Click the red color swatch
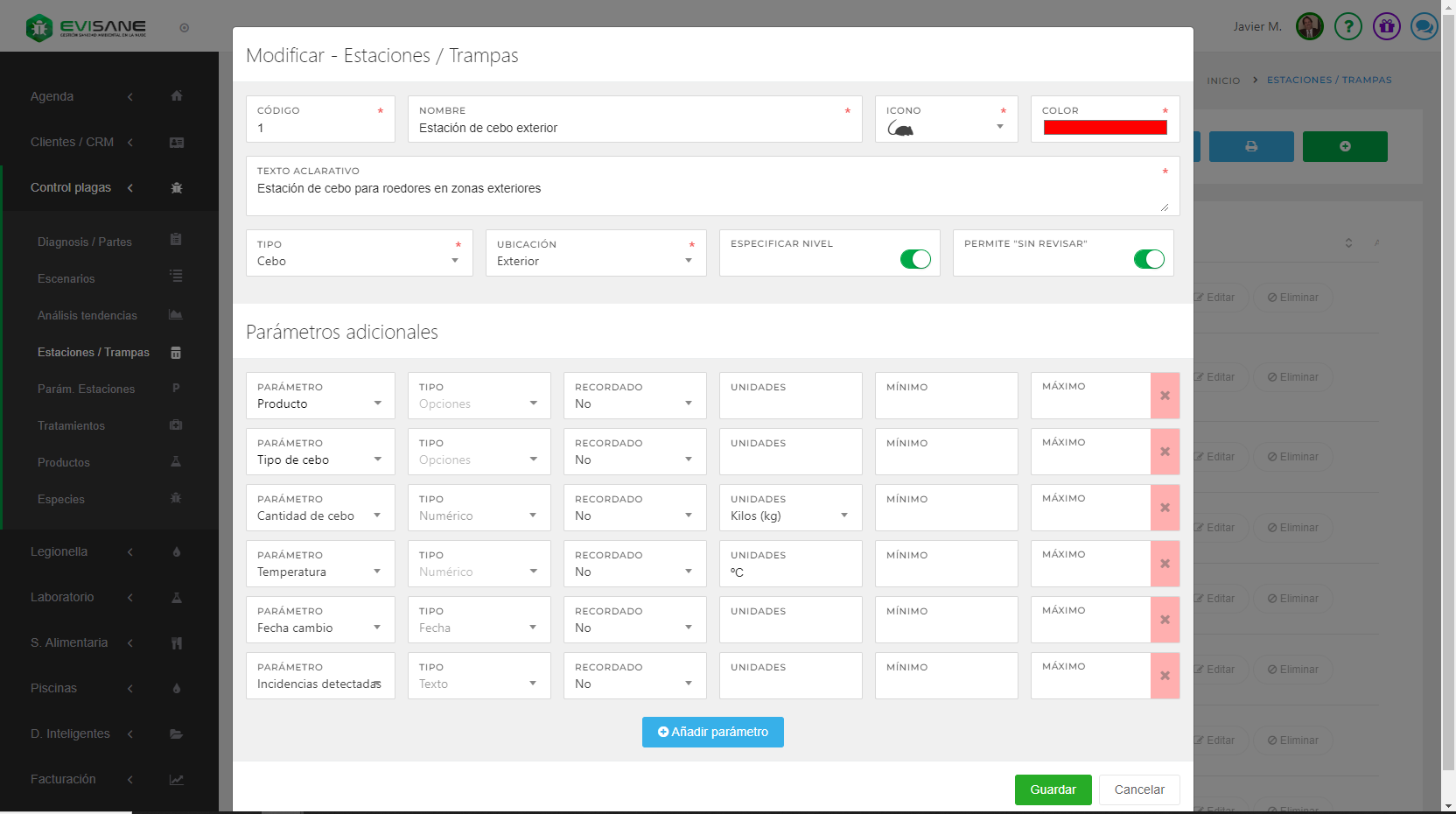The image size is (1456, 814). point(1104,128)
